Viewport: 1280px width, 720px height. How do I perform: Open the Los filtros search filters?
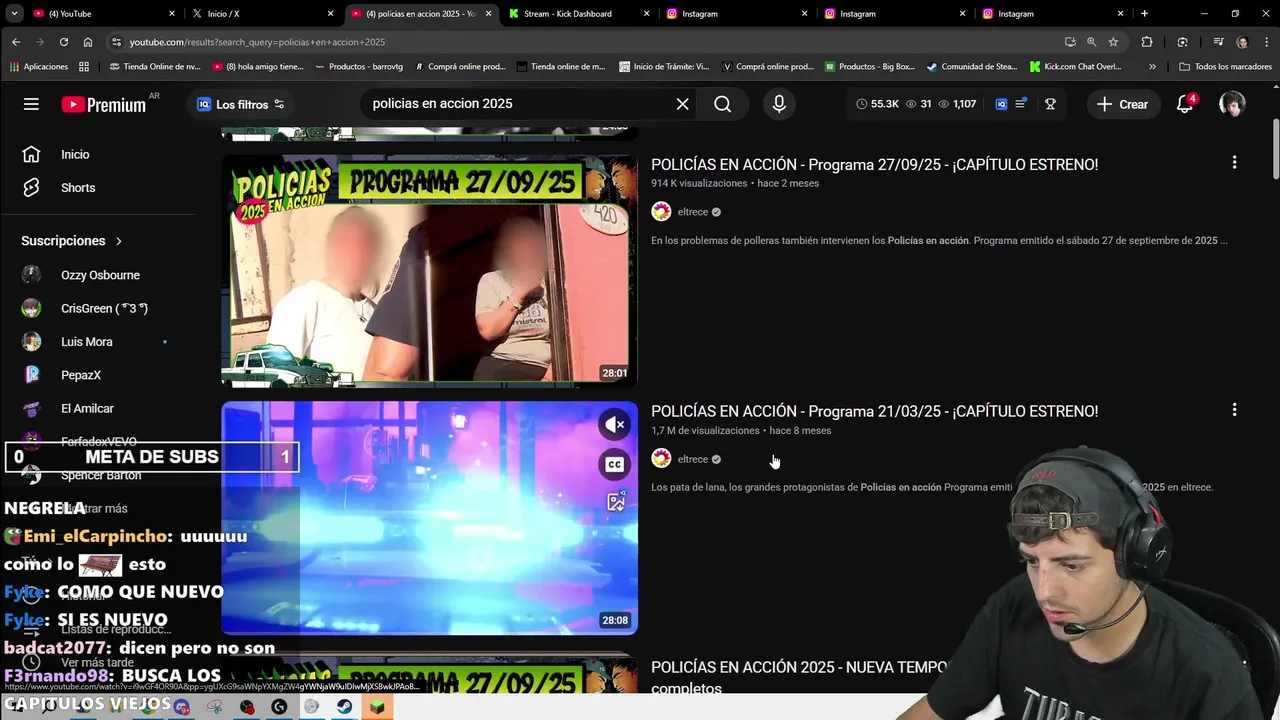click(x=240, y=104)
